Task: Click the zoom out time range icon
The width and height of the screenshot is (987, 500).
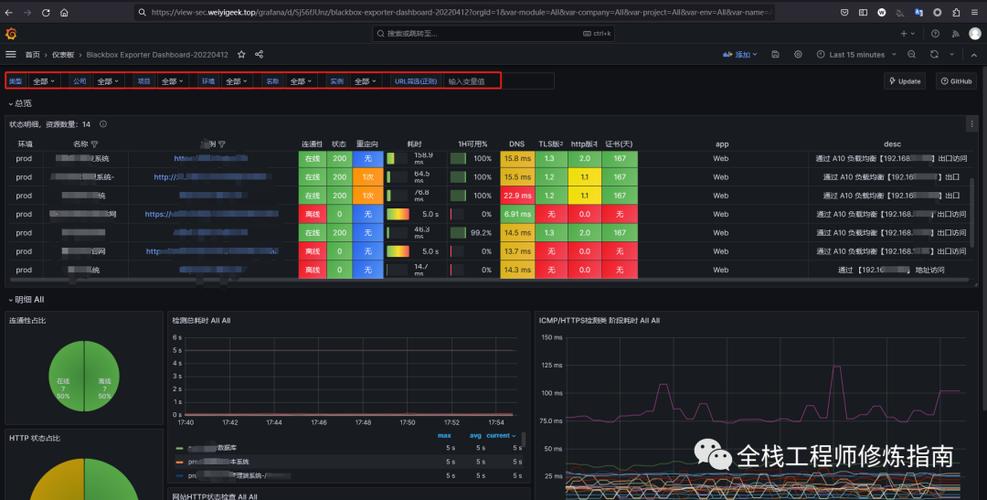Action: click(x=911, y=55)
